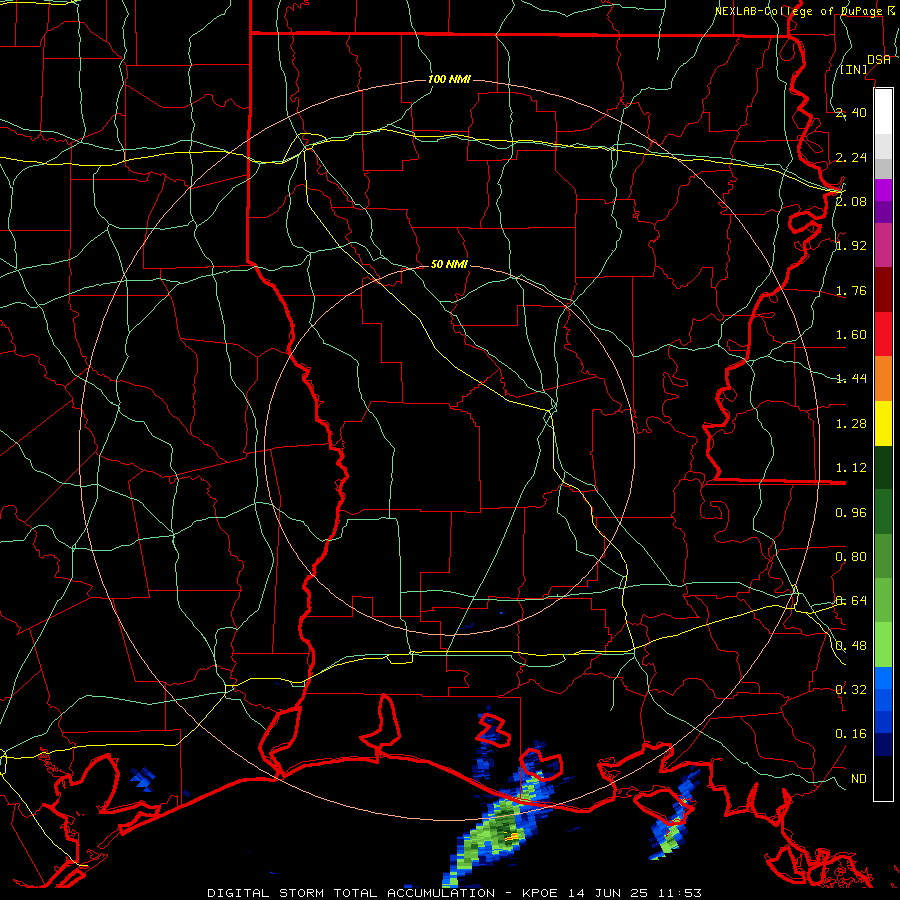The height and width of the screenshot is (900, 900).
Task: Select the orange swatch in the color bar
Action: click(883, 379)
